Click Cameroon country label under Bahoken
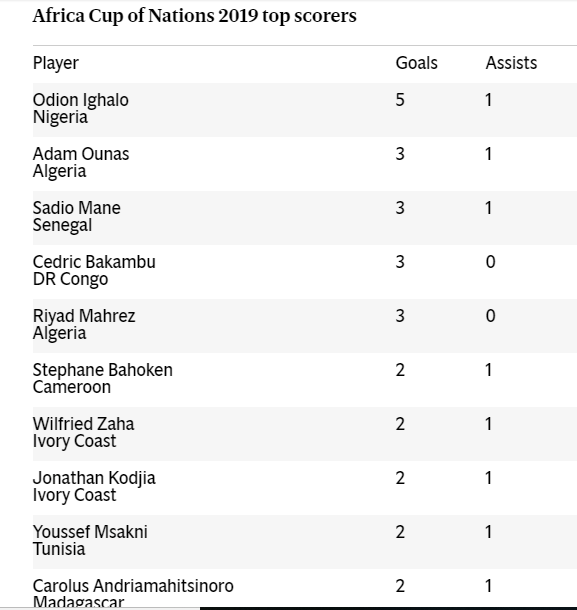This screenshot has height=610, width=577. (x=72, y=387)
